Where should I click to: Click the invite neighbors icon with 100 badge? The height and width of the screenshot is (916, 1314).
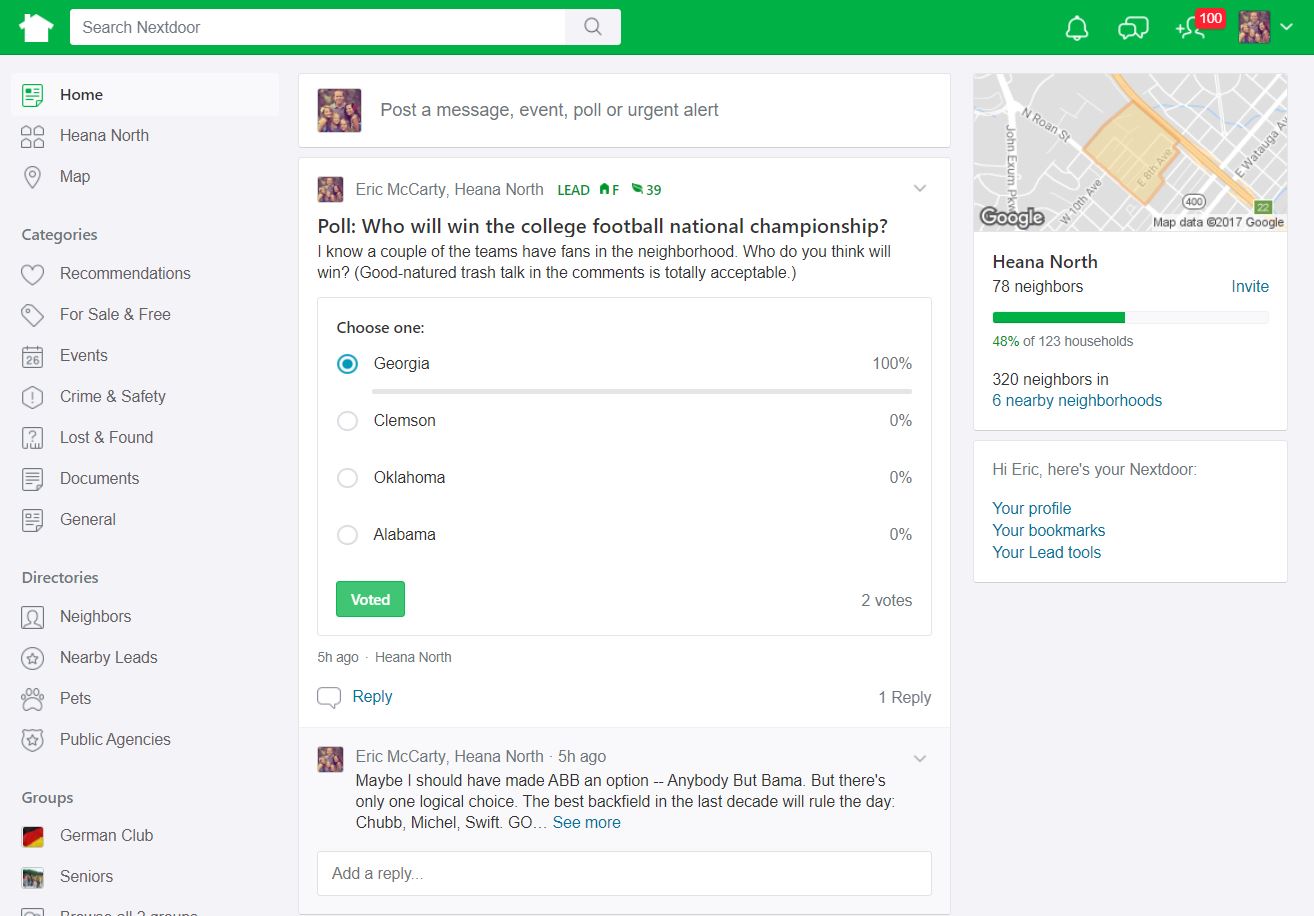1191,30
